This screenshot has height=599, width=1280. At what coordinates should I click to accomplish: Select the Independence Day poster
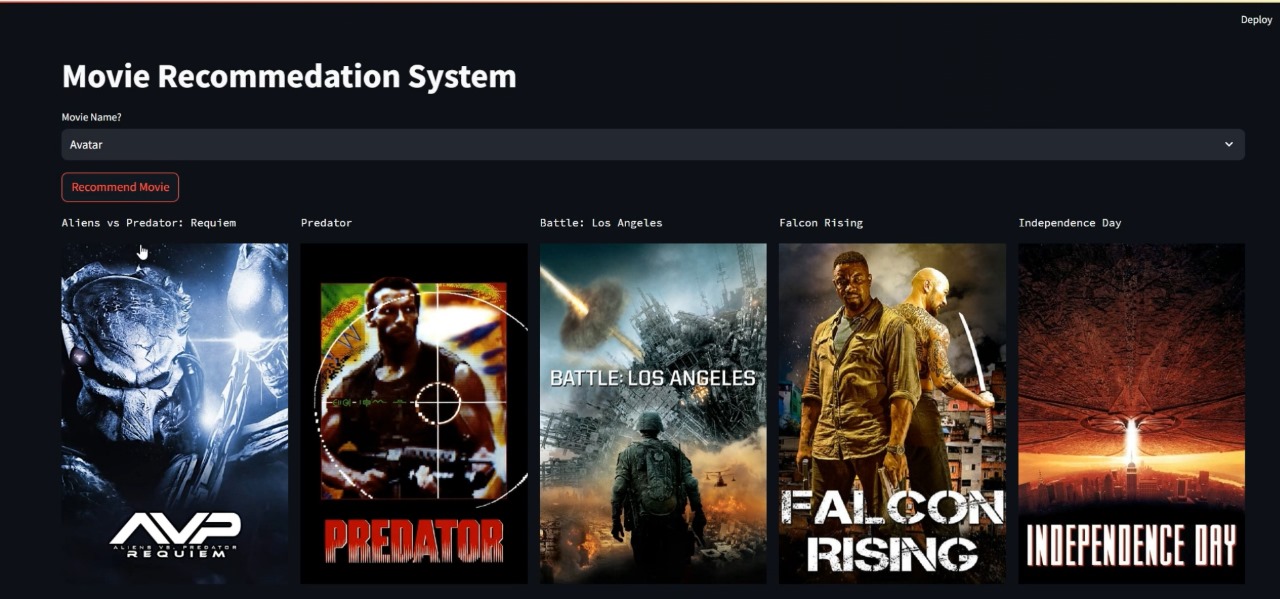1131,413
